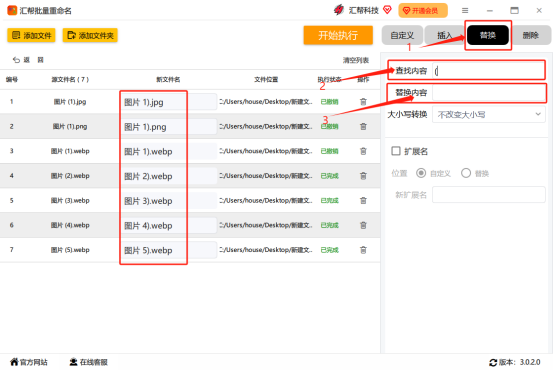Viewport: 554px width, 370px height.
Task: Click source name 图片 (1).png
Action: point(70,127)
